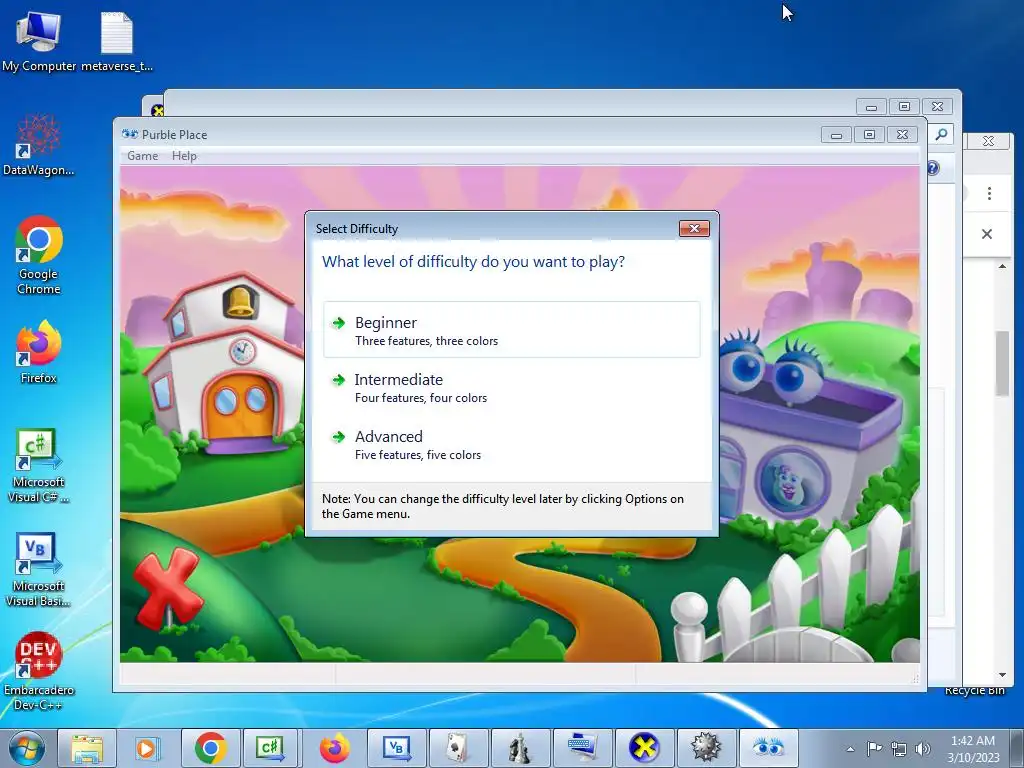
Task: Click the scroll up arrow in the right background window
Action: coord(1002,266)
